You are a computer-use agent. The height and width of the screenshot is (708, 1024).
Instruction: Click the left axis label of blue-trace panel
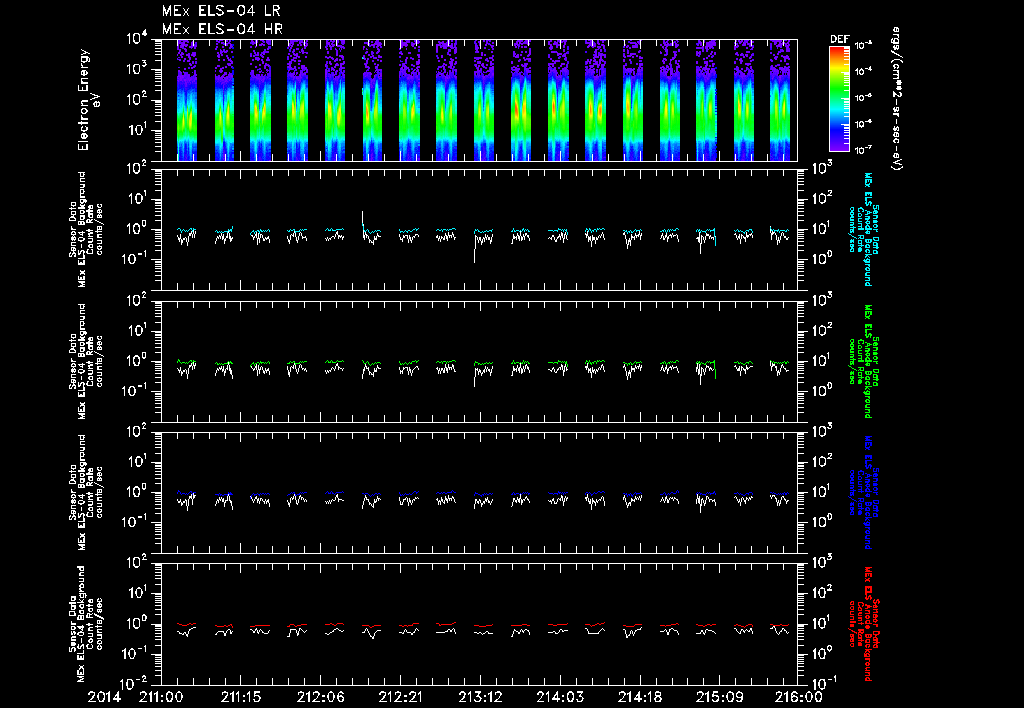tap(85, 492)
